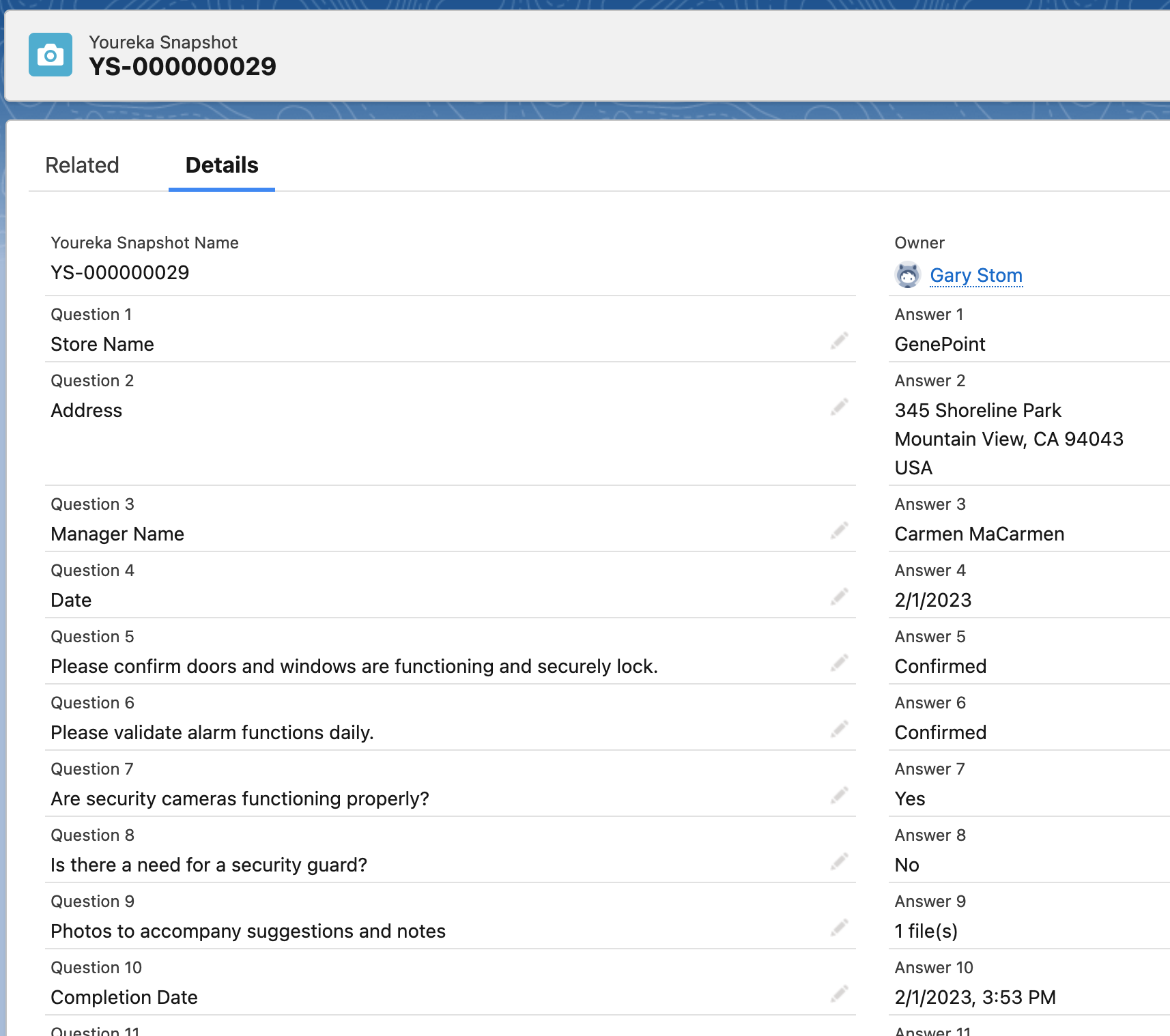Edit Question 7 security cameras pencil icon
The image size is (1170, 1036).
click(840, 795)
